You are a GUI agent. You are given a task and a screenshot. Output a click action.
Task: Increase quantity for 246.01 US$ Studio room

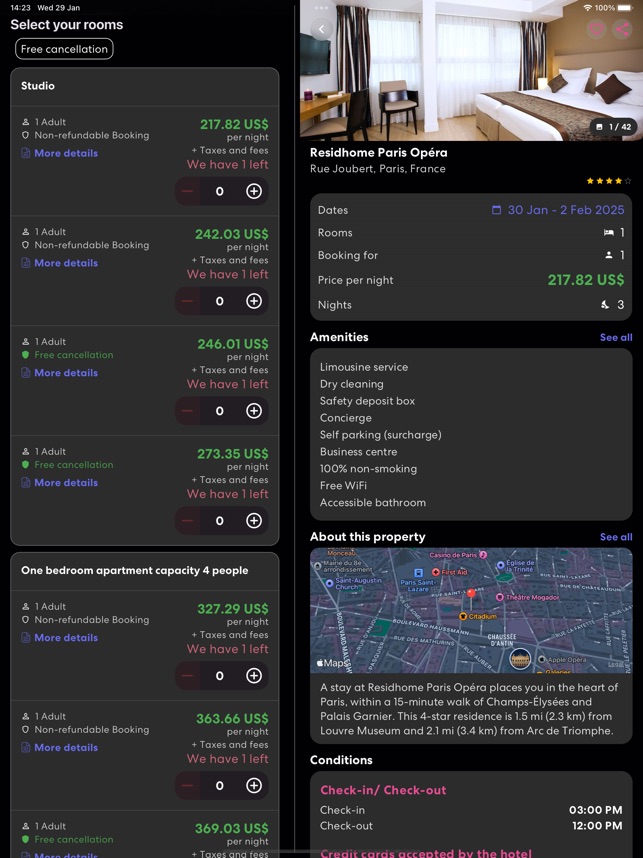coord(254,411)
